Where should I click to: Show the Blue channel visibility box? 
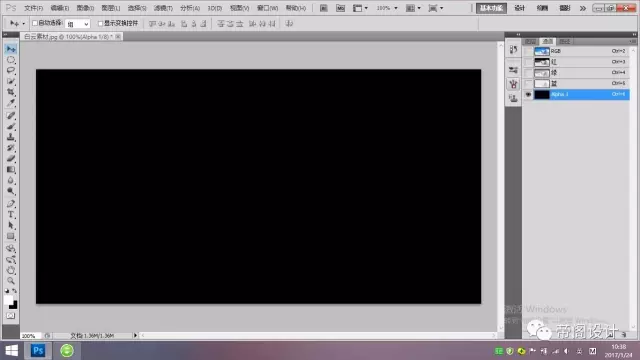[x=528, y=83]
